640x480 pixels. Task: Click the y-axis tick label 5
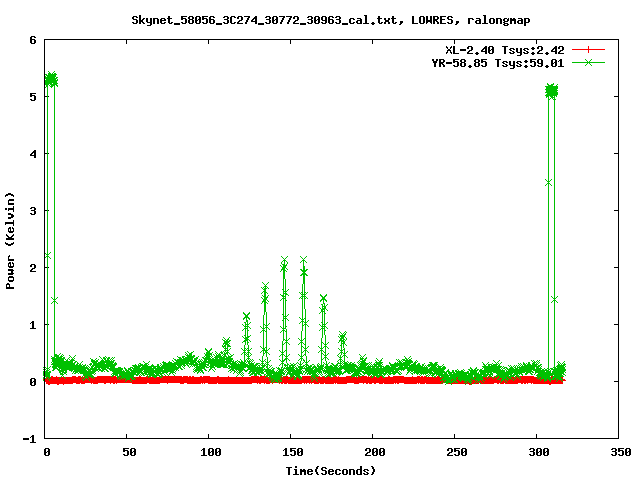coord(33,97)
